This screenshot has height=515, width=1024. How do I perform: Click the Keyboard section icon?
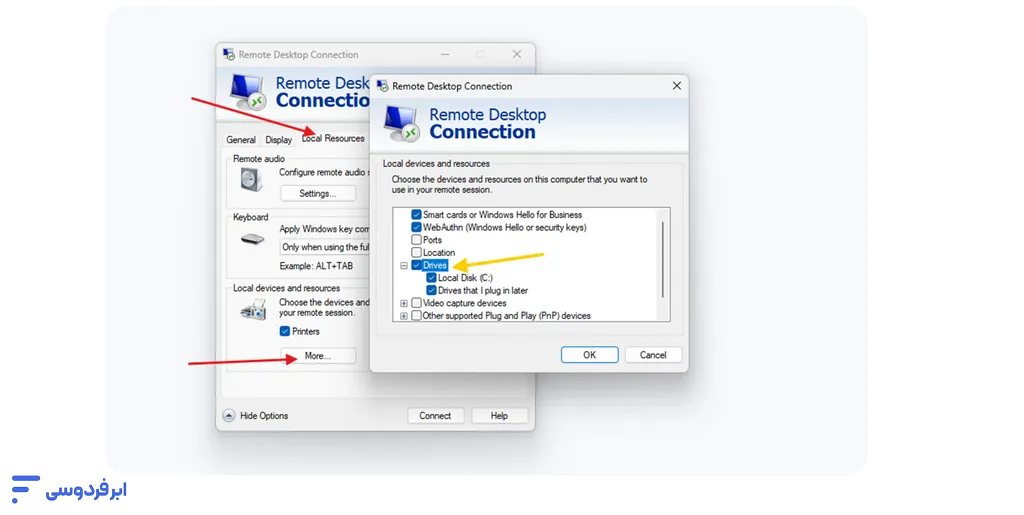[x=252, y=239]
